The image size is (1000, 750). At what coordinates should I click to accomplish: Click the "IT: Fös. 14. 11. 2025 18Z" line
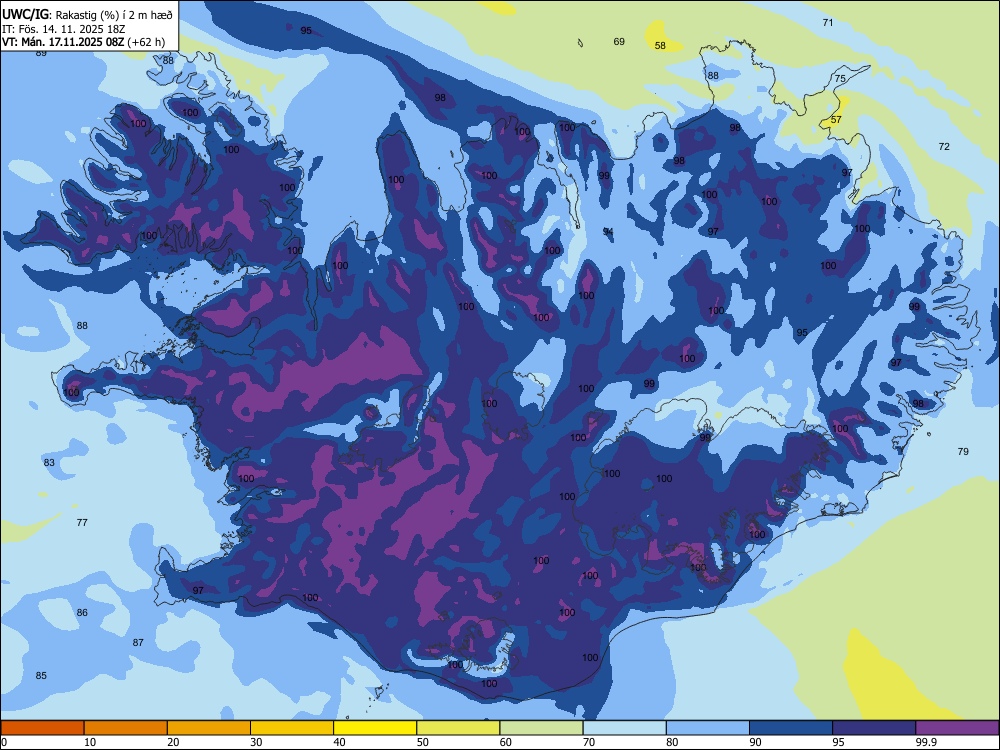coord(64,29)
